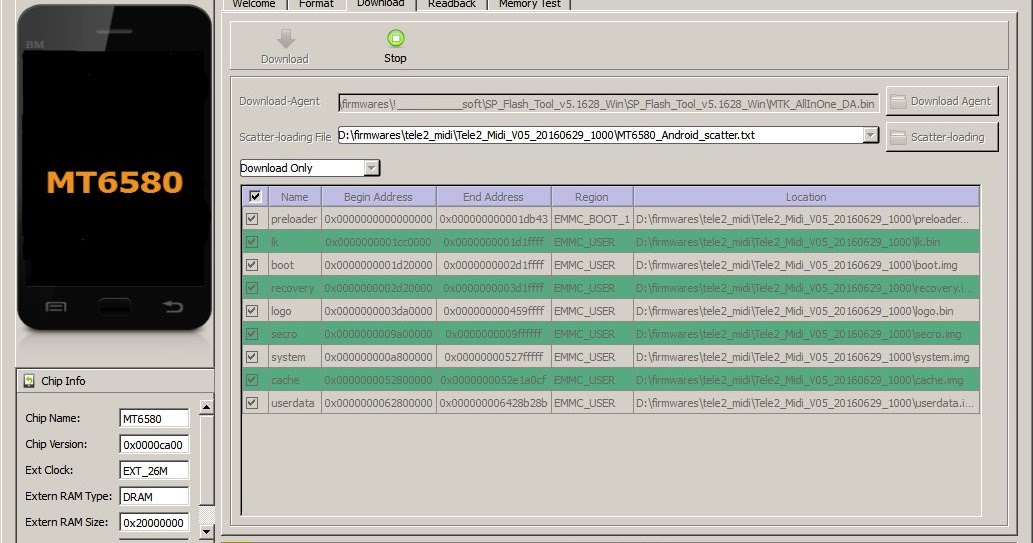Click system begin address 0x000000000a800000

click(x=378, y=357)
